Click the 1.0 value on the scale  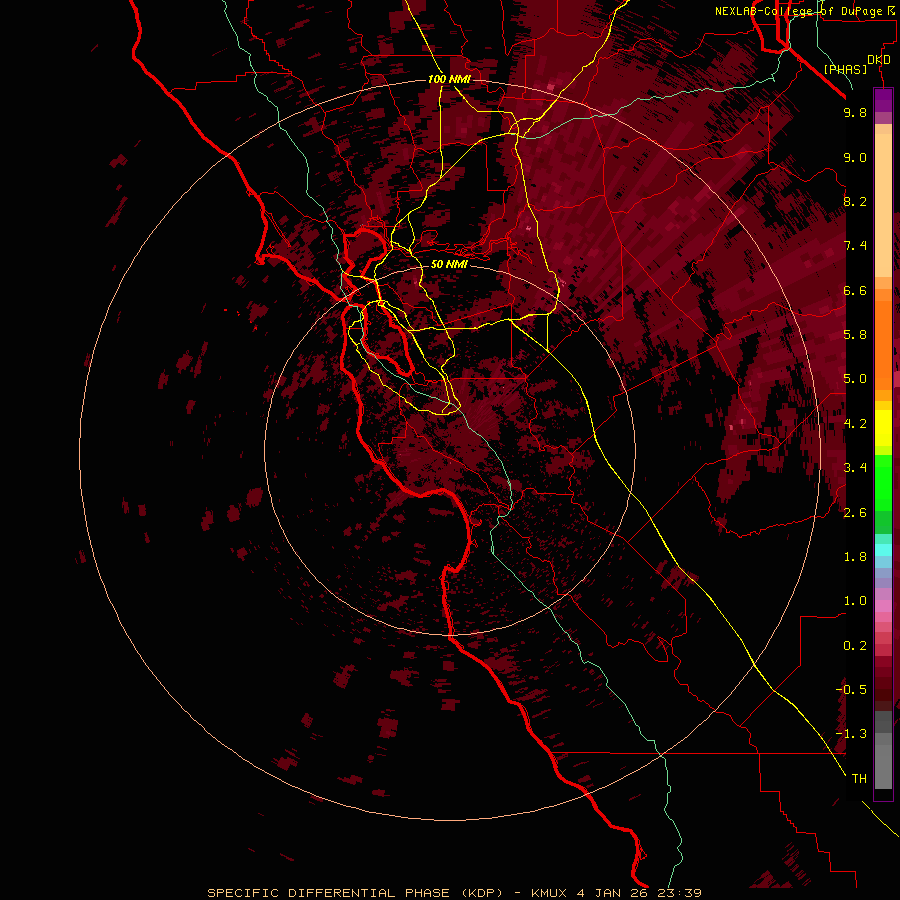click(x=855, y=601)
